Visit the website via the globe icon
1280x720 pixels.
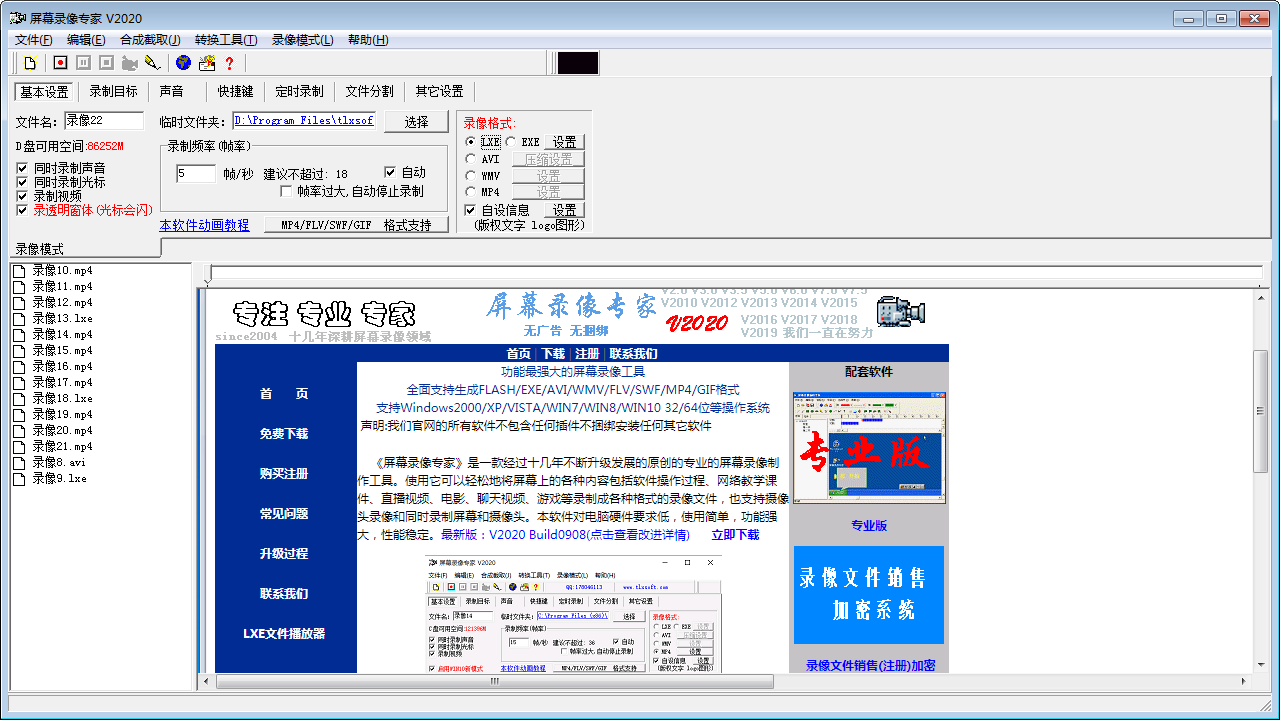181,63
